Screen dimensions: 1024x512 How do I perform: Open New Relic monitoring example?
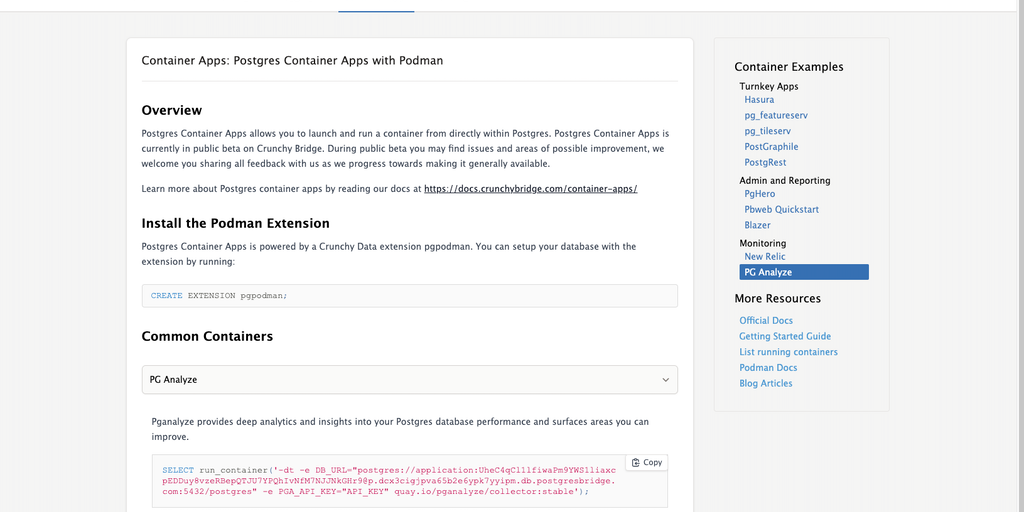click(x=764, y=257)
